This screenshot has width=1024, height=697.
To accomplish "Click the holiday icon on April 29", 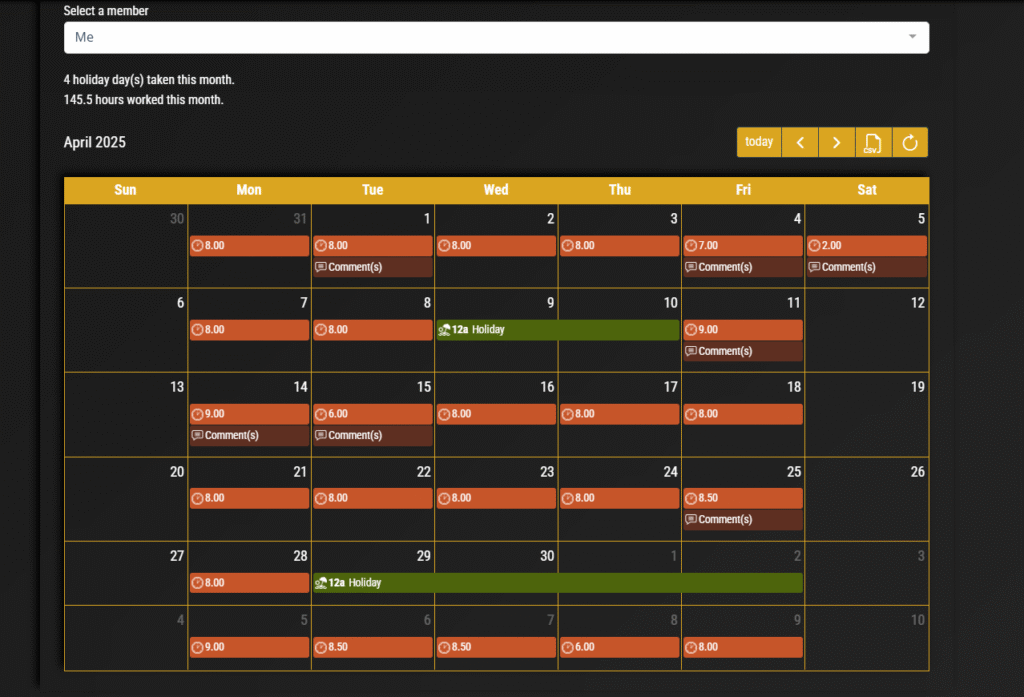I will coord(320,582).
